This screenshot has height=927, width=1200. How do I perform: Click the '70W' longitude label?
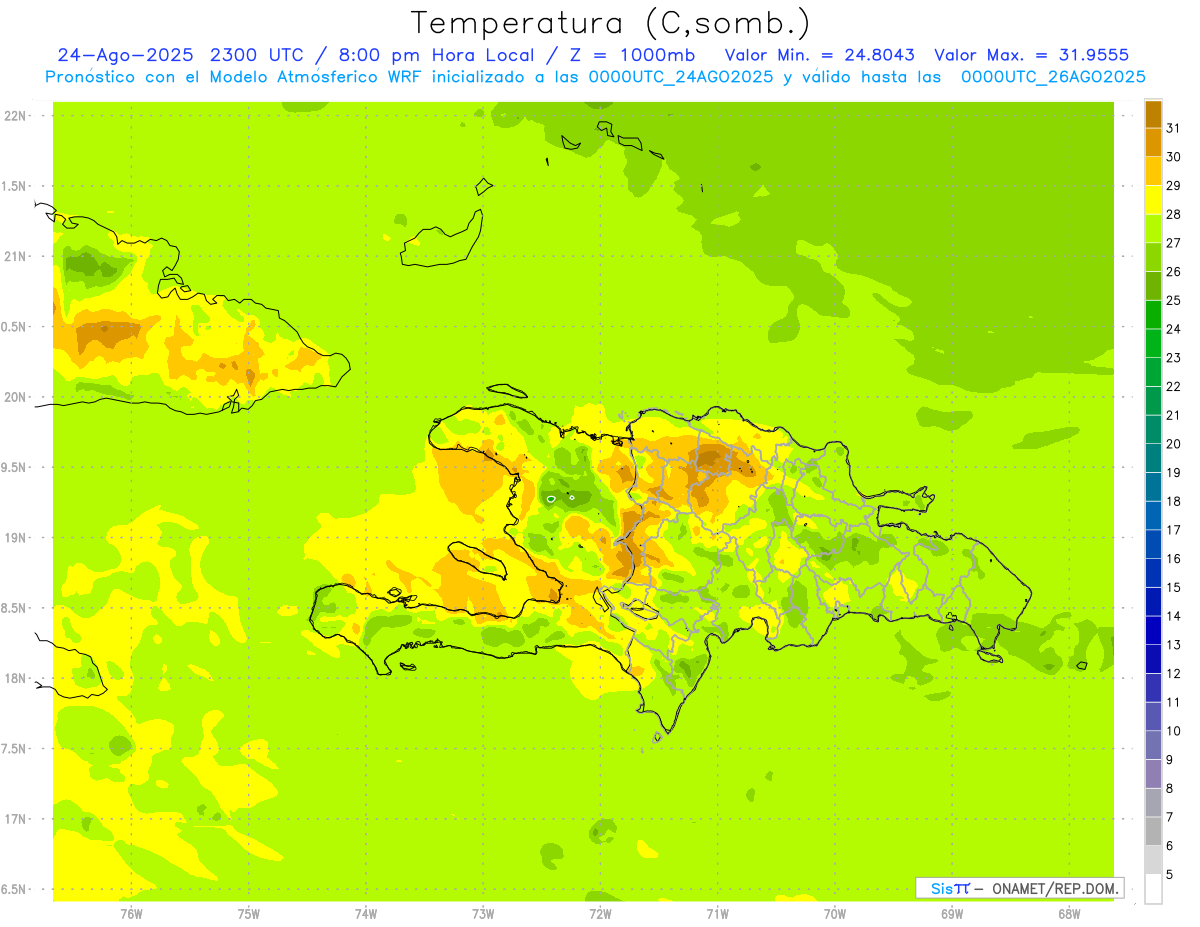coord(835,913)
